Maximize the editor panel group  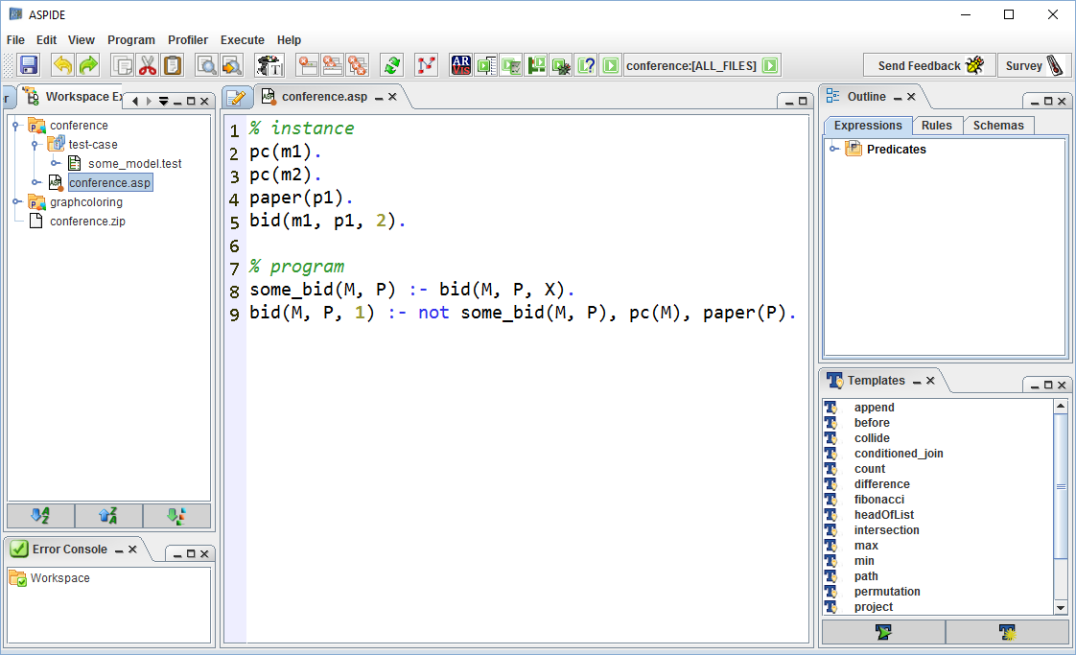pos(803,102)
